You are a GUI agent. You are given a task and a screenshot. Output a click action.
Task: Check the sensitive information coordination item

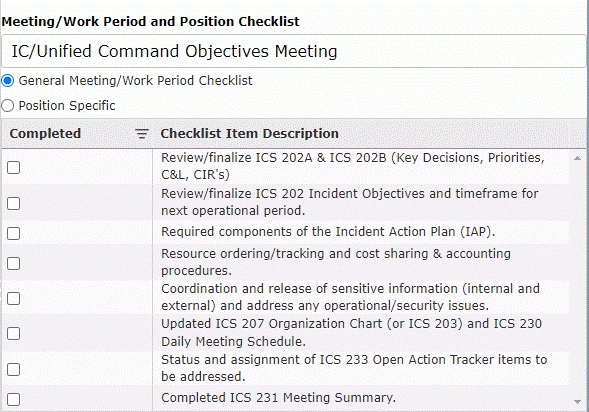(14, 299)
